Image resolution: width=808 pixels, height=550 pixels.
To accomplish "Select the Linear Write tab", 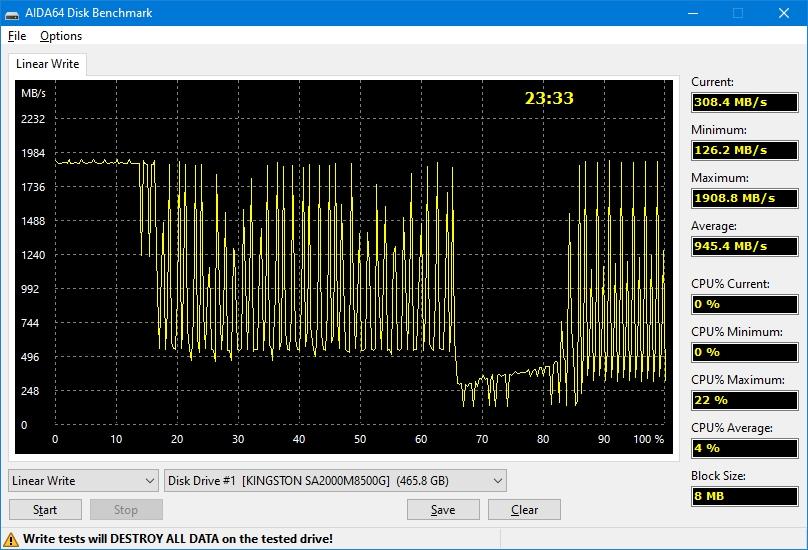I will pos(47,64).
